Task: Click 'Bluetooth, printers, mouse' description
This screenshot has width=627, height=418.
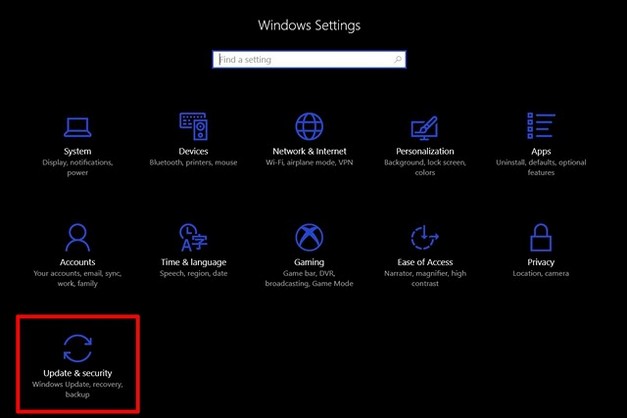Action: (194, 162)
